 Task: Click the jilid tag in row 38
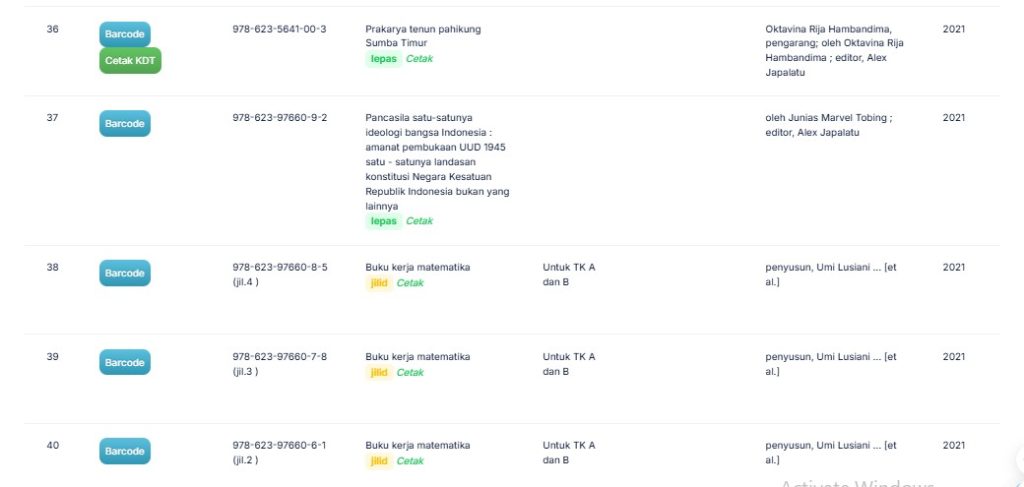click(379, 283)
